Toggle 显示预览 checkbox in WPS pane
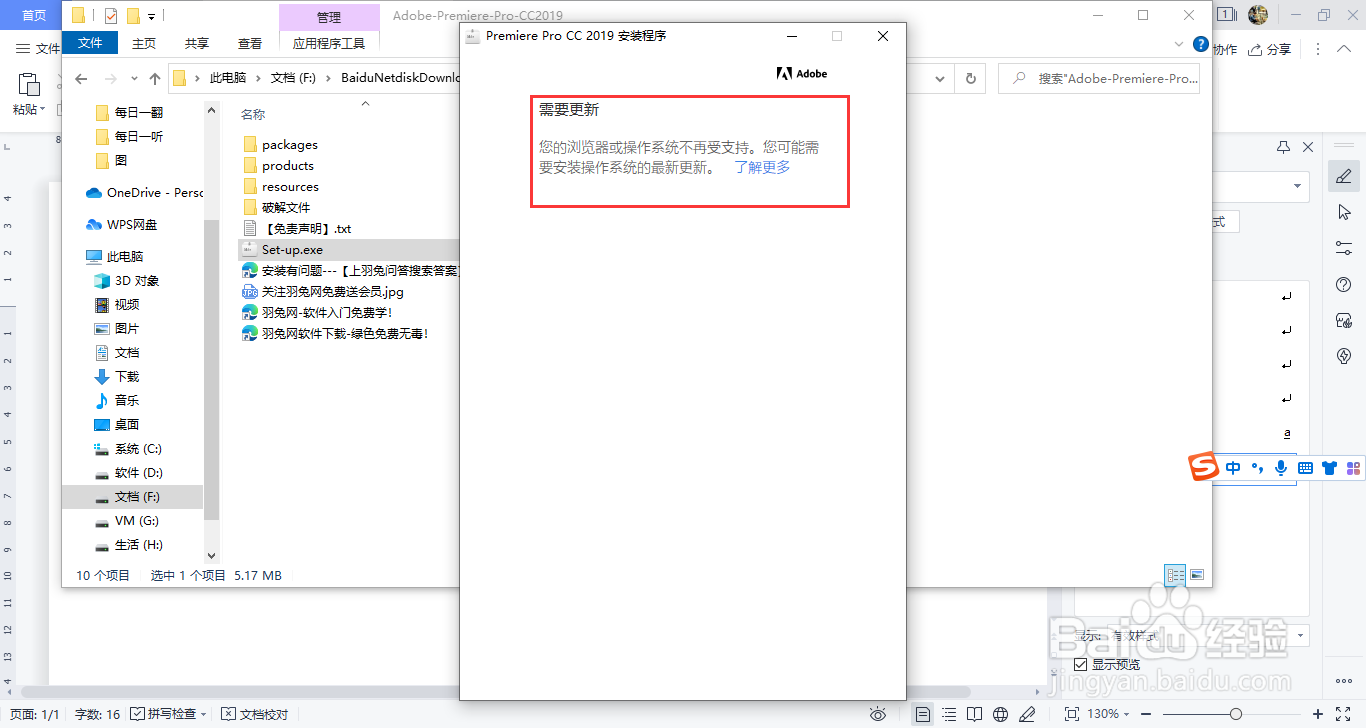This screenshot has height=728, width=1366. [1080, 665]
